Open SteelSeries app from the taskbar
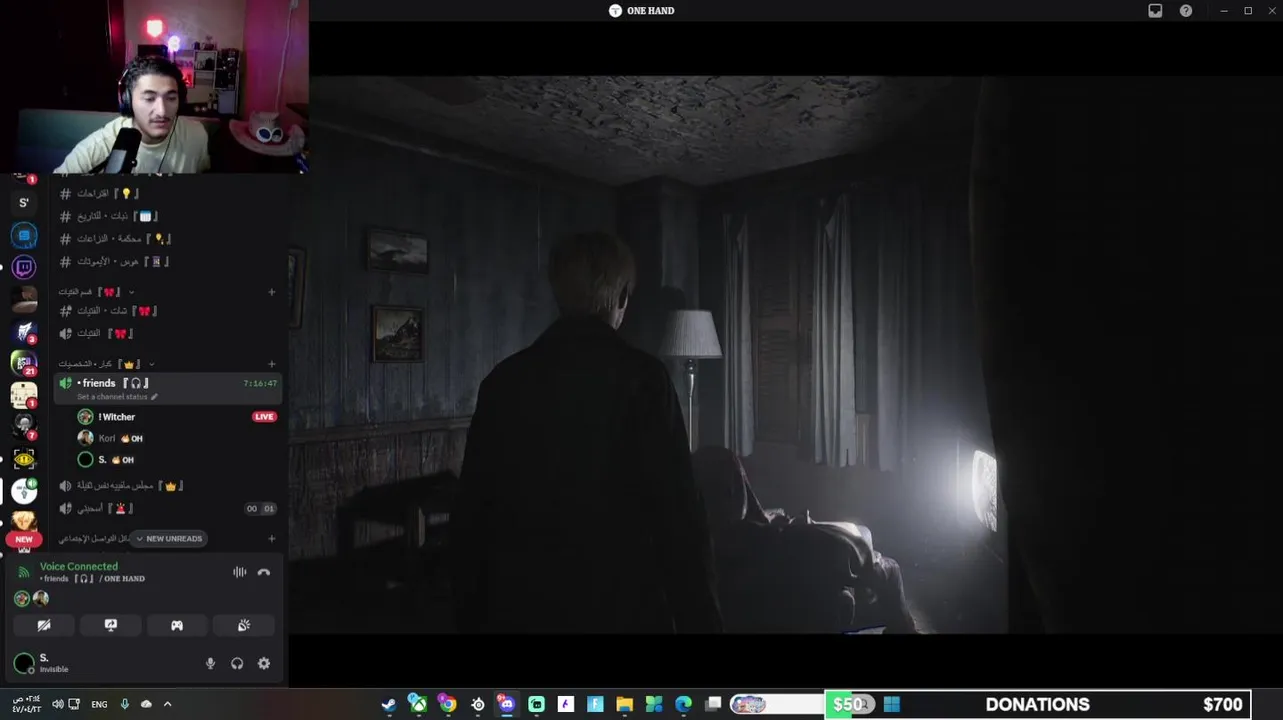1283x720 pixels. click(x=477, y=704)
